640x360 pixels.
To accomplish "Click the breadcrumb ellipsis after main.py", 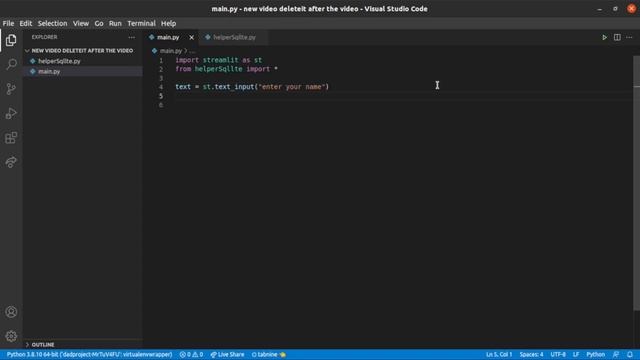I will 192,51.
